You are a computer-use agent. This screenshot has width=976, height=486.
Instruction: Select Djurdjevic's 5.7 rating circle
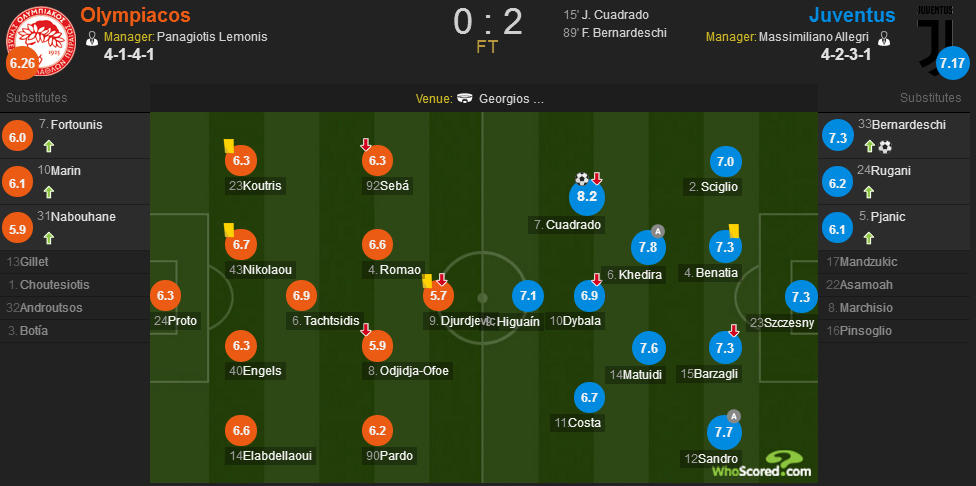(x=439, y=296)
